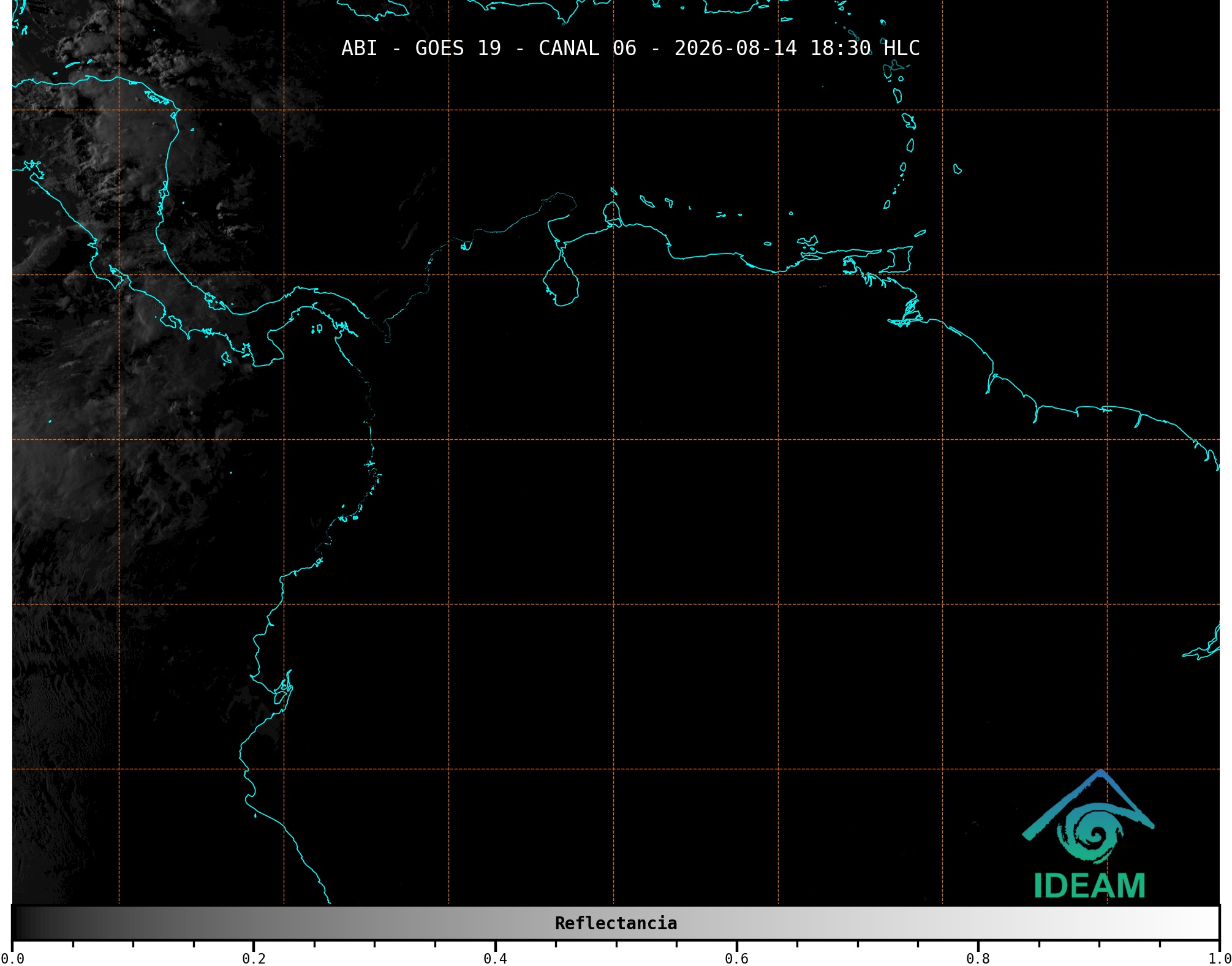Image resolution: width=1232 pixels, height=966 pixels.
Task: Click the 0.6 tick label on colorbar
Action: pyautogui.click(x=736, y=958)
